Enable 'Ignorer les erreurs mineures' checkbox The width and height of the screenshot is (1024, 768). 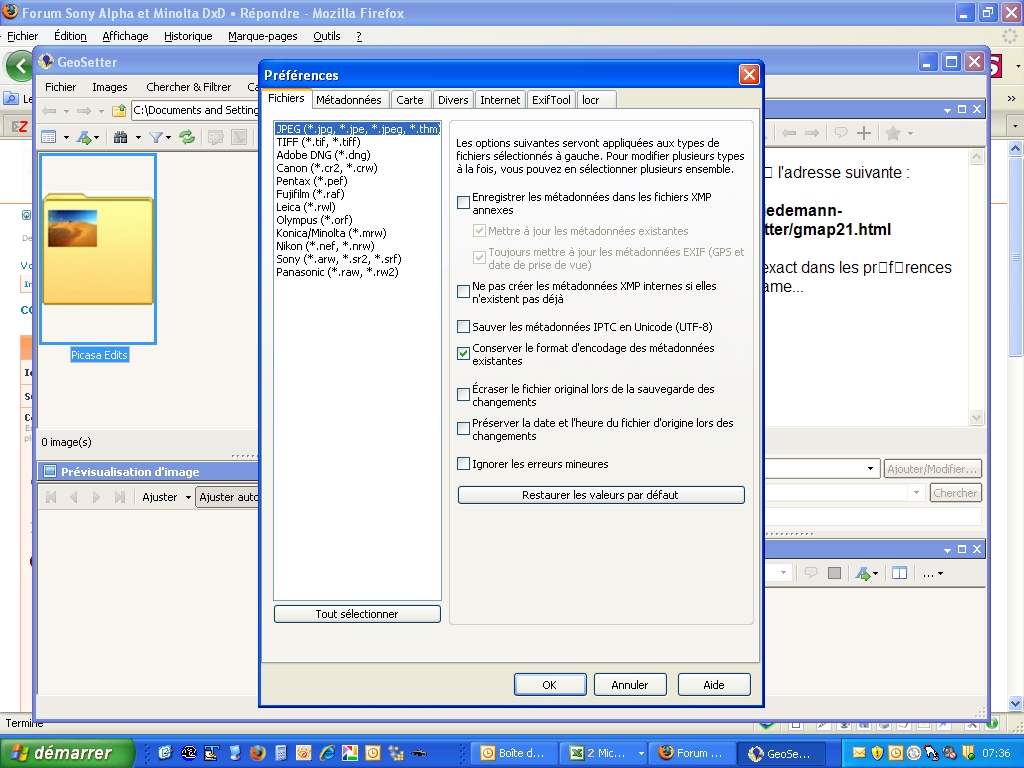[463, 464]
